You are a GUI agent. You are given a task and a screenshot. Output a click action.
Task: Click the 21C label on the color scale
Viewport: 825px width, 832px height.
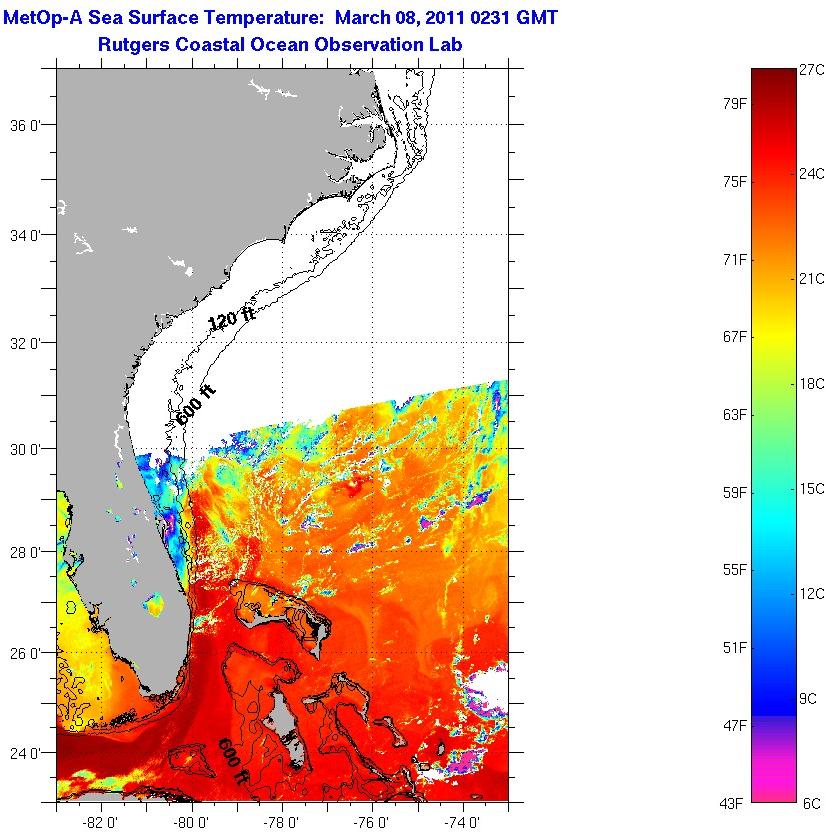point(812,279)
